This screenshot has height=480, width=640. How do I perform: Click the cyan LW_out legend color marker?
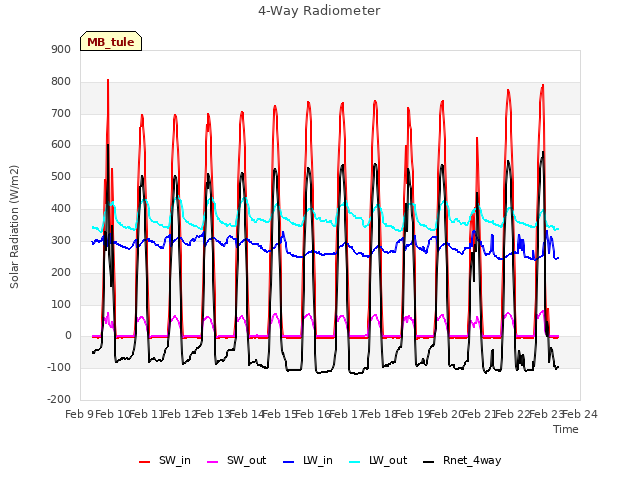pyautogui.click(x=355, y=462)
